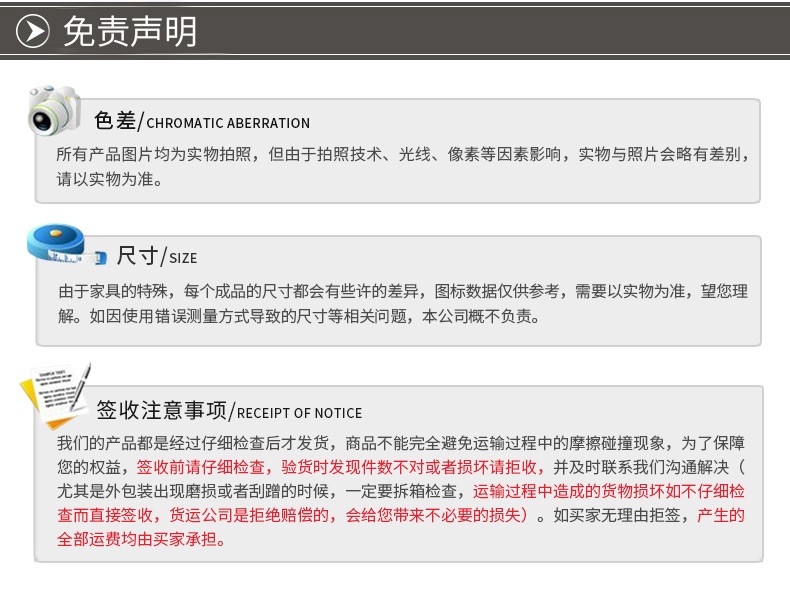Click the text 如买家无理由拒签
The height and width of the screenshot is (614, 790).
click(x=617, y=515)
